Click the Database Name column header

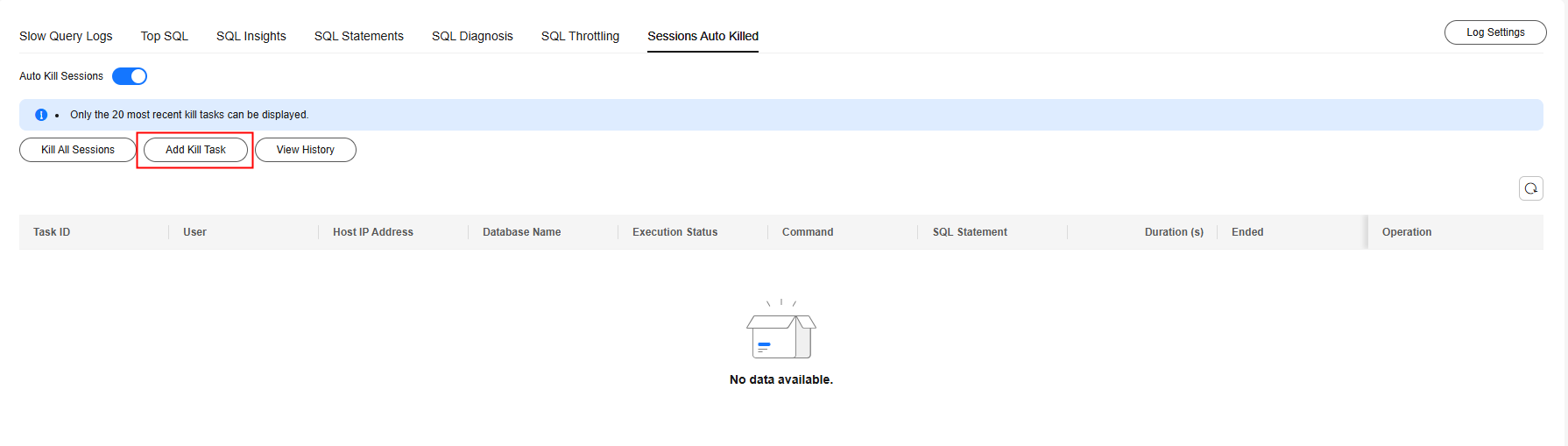[x=521, y=232]
